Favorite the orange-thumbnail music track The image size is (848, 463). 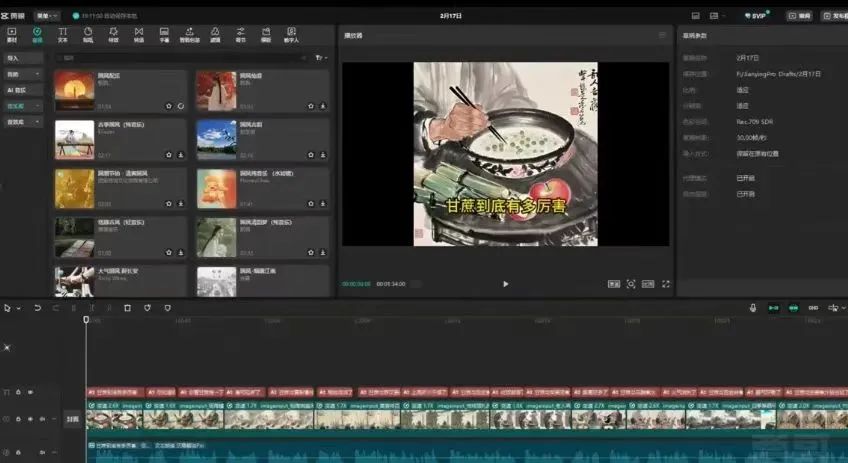tap(311, 204)
